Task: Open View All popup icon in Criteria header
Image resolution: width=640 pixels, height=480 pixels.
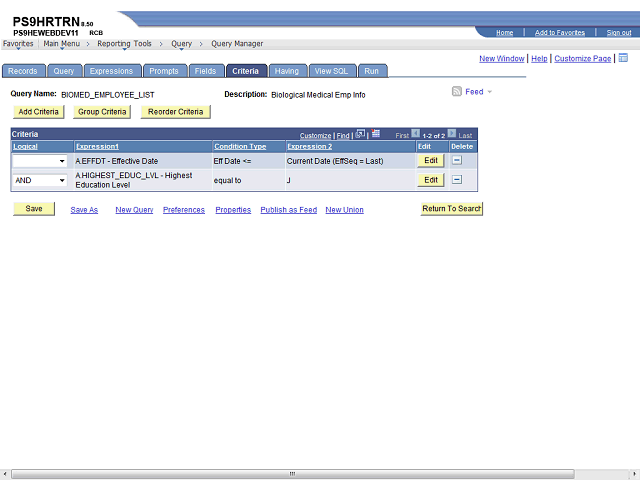Action: click(x=360, y=134)
